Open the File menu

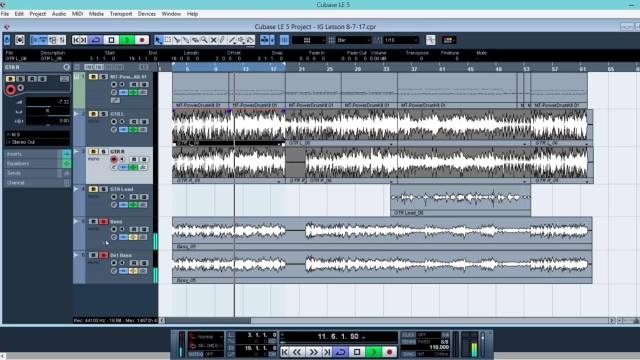[5, 14]
